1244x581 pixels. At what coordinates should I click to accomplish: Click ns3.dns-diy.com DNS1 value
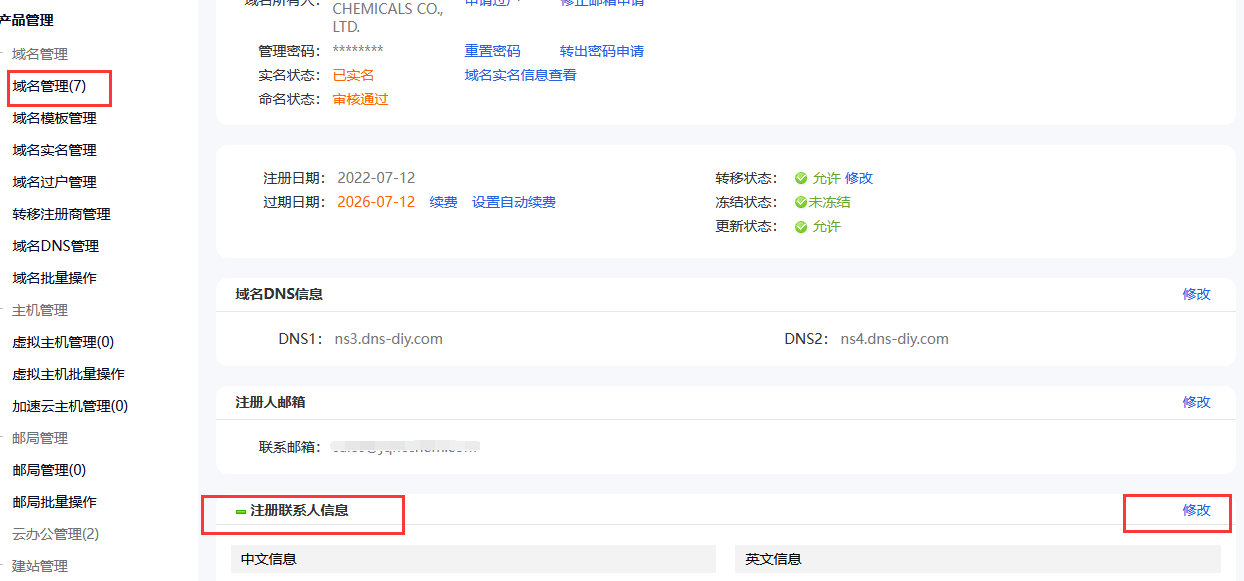pyautogui.click(x=388, y=339)
